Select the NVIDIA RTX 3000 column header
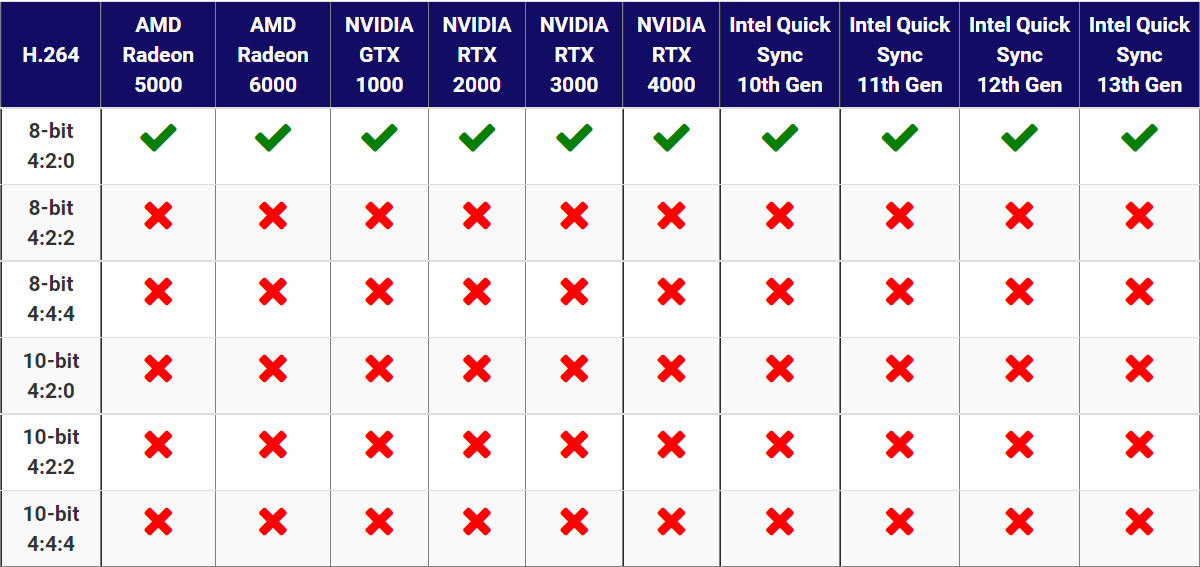The height and width of the screenshot is (567, 1200). 574,54
